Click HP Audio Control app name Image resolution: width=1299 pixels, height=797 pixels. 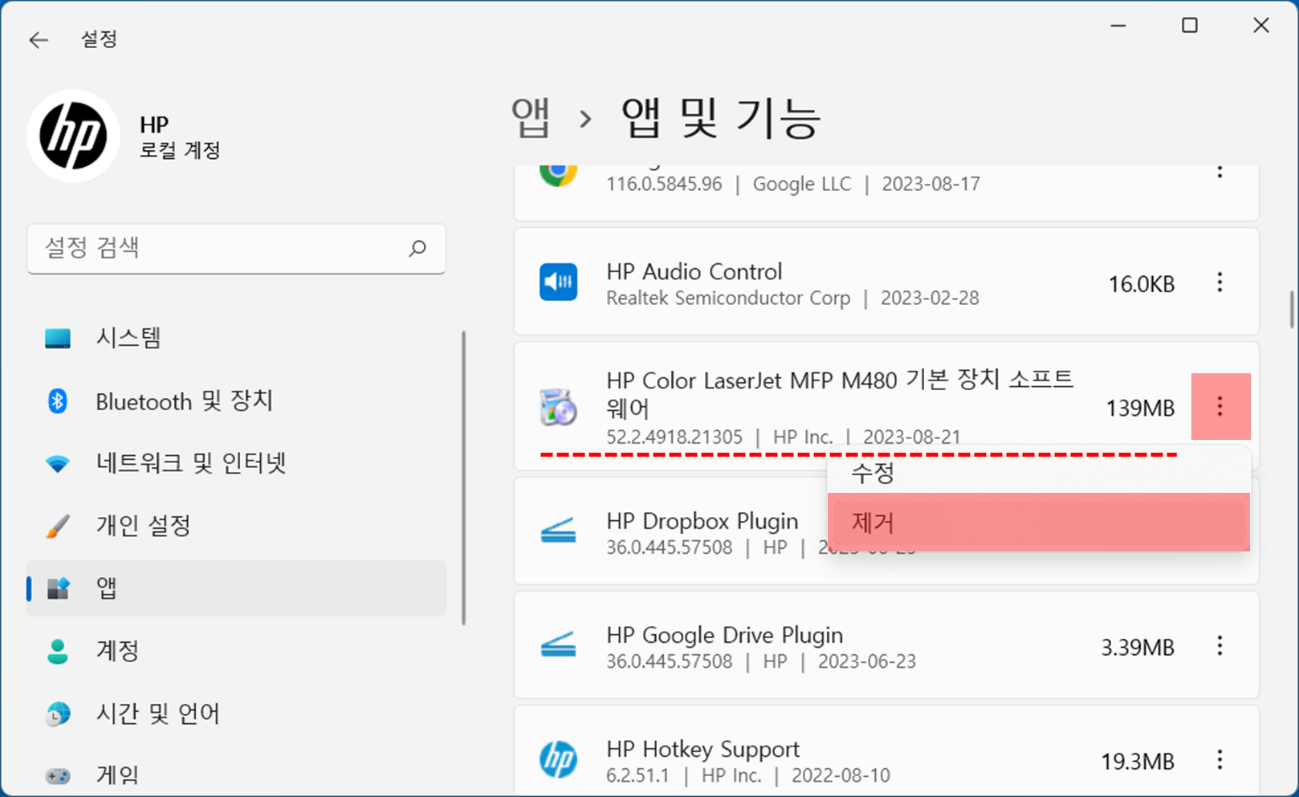(x=694, y=272)
